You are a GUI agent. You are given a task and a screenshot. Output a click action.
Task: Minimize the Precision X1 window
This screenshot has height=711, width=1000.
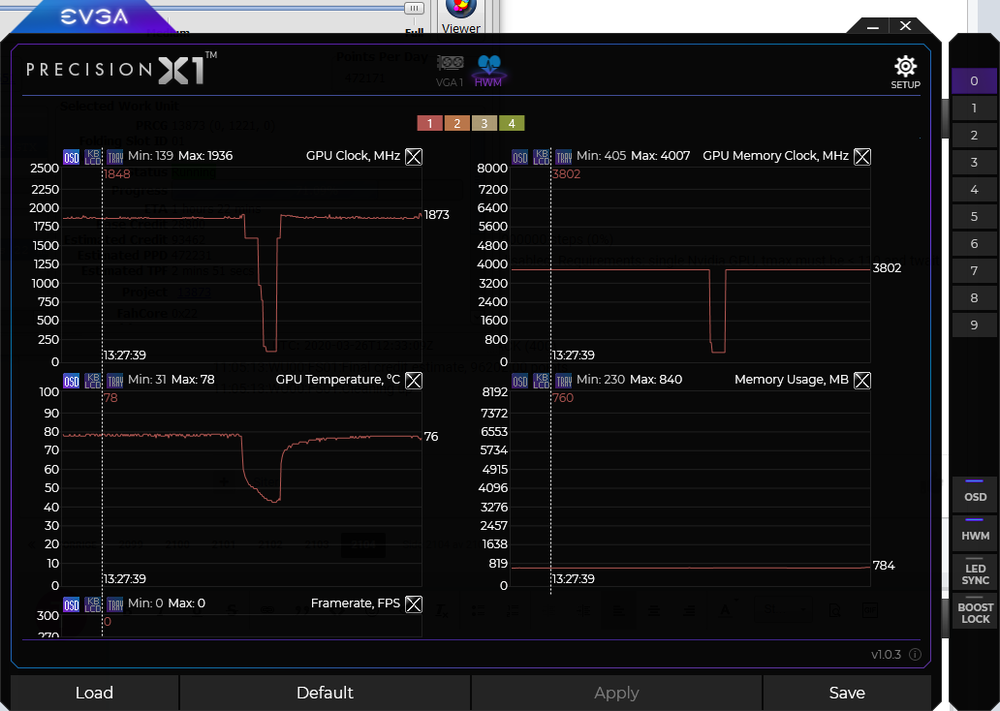(873, 27)
